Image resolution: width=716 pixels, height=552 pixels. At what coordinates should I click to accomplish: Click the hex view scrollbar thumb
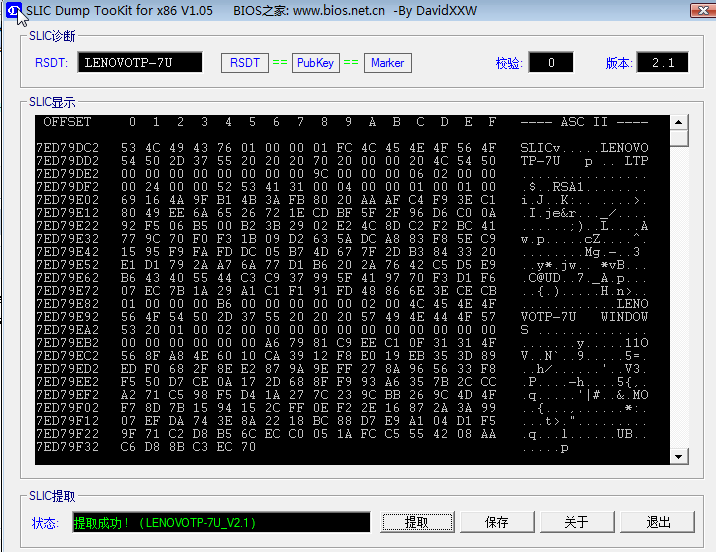[679, 138]
